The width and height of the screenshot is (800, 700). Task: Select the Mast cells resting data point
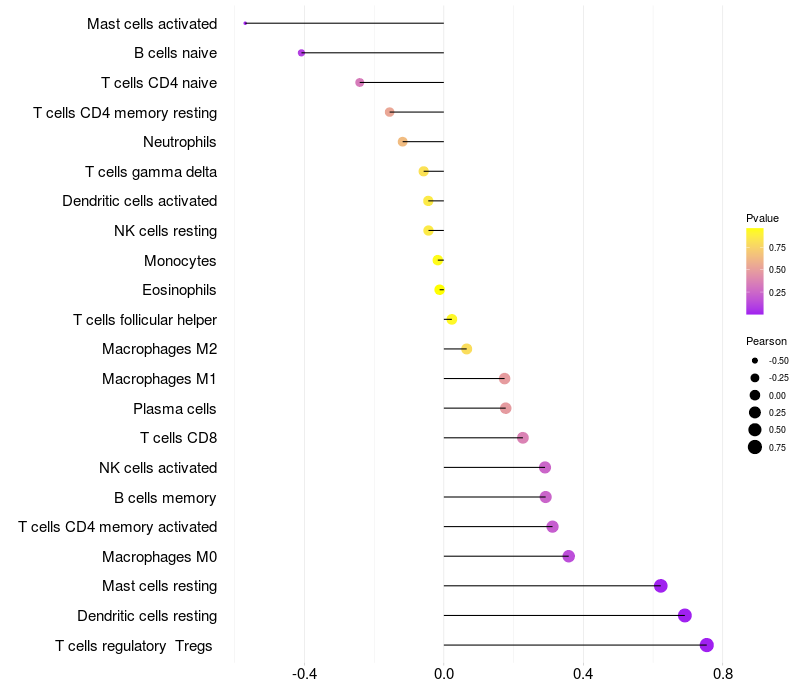coord(660,586)
